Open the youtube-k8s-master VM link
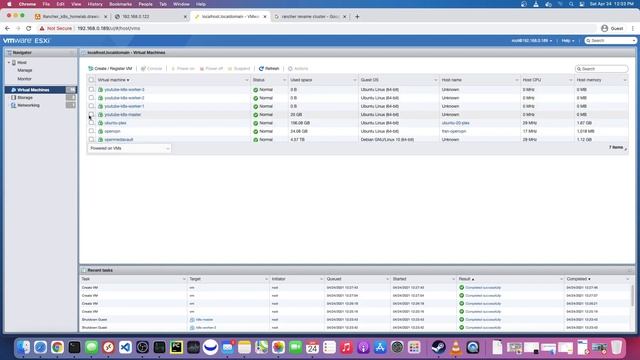The height and width of the screenshot is (360, 640). point(122,115)
